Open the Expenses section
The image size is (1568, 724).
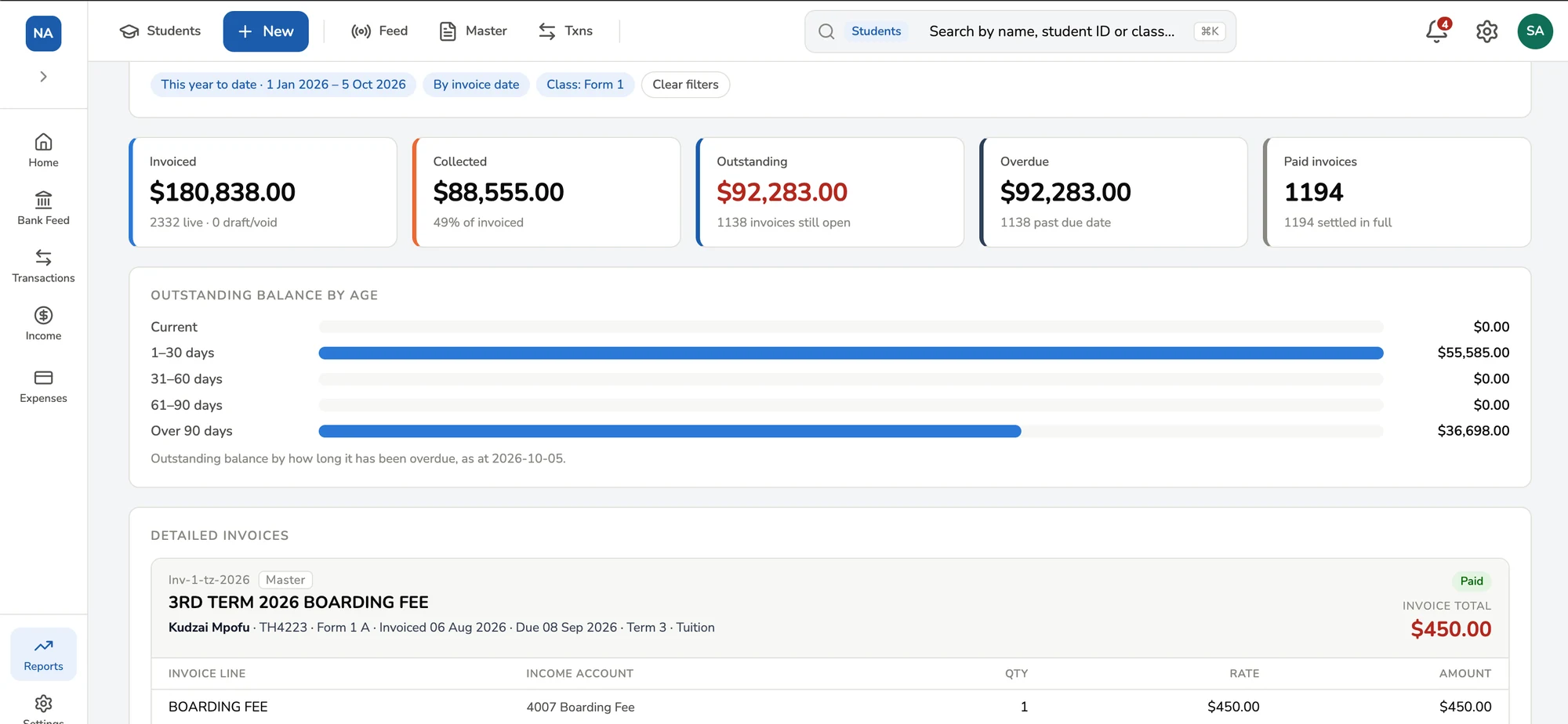point(43,386)
